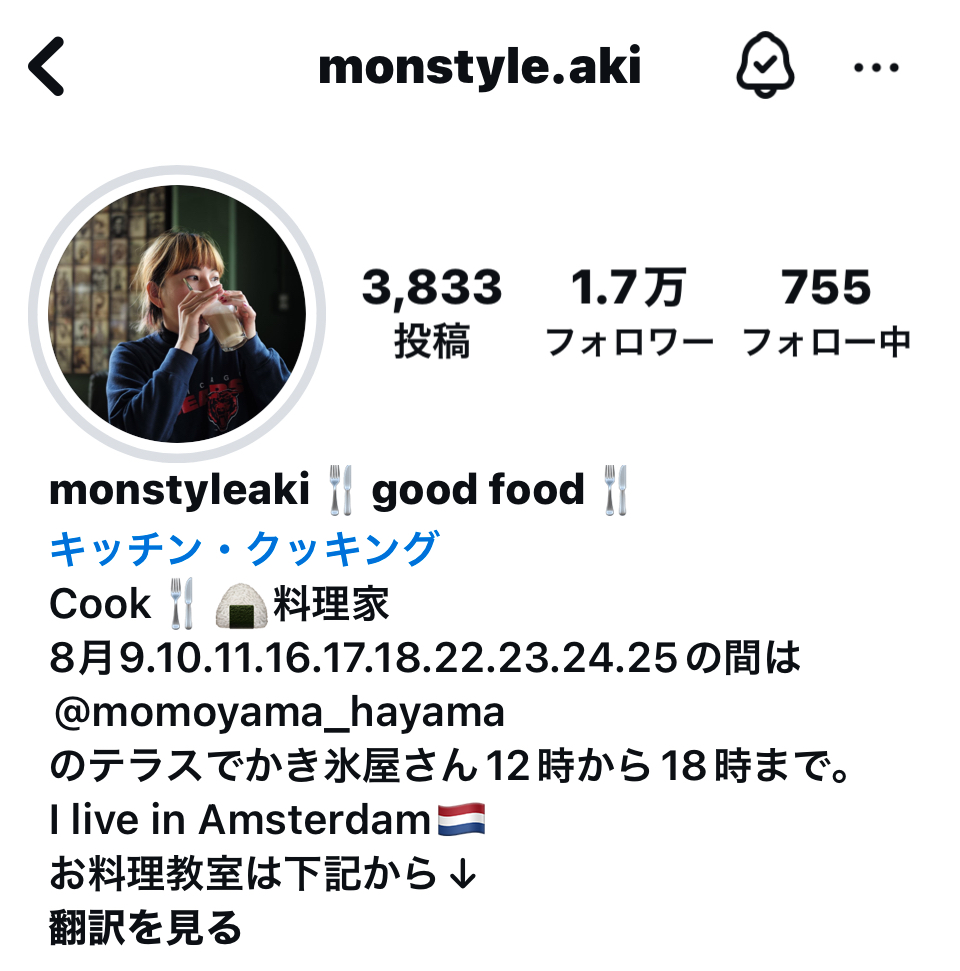The width and height of the screenshot is (960, 971).
Task: Open the キッチン・クッキング category link
Action: 245,549
